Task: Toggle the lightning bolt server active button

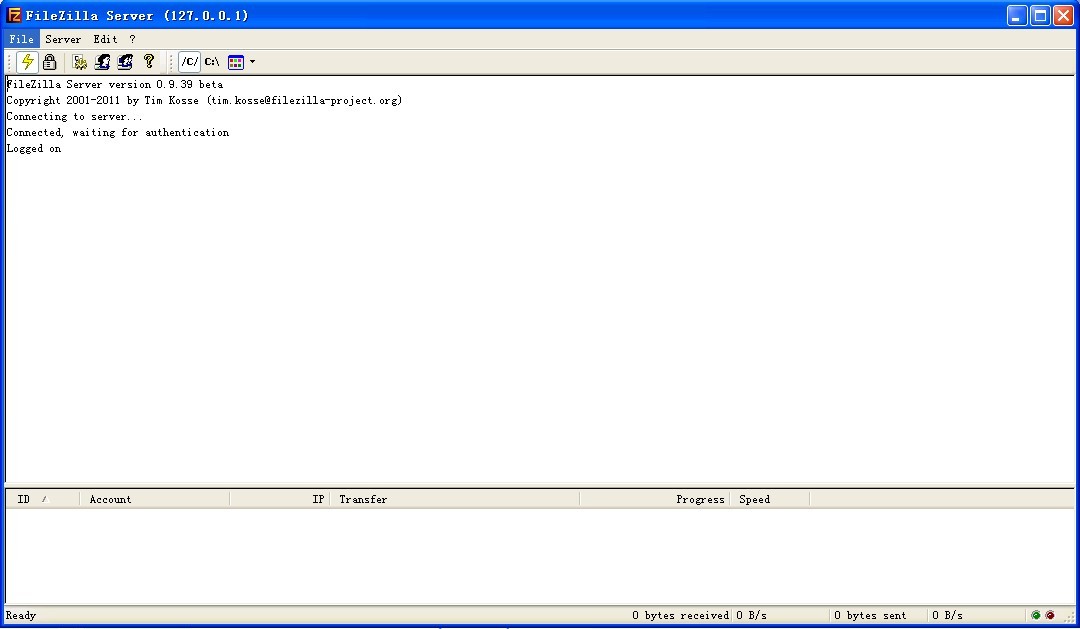Action: point(28,62)
